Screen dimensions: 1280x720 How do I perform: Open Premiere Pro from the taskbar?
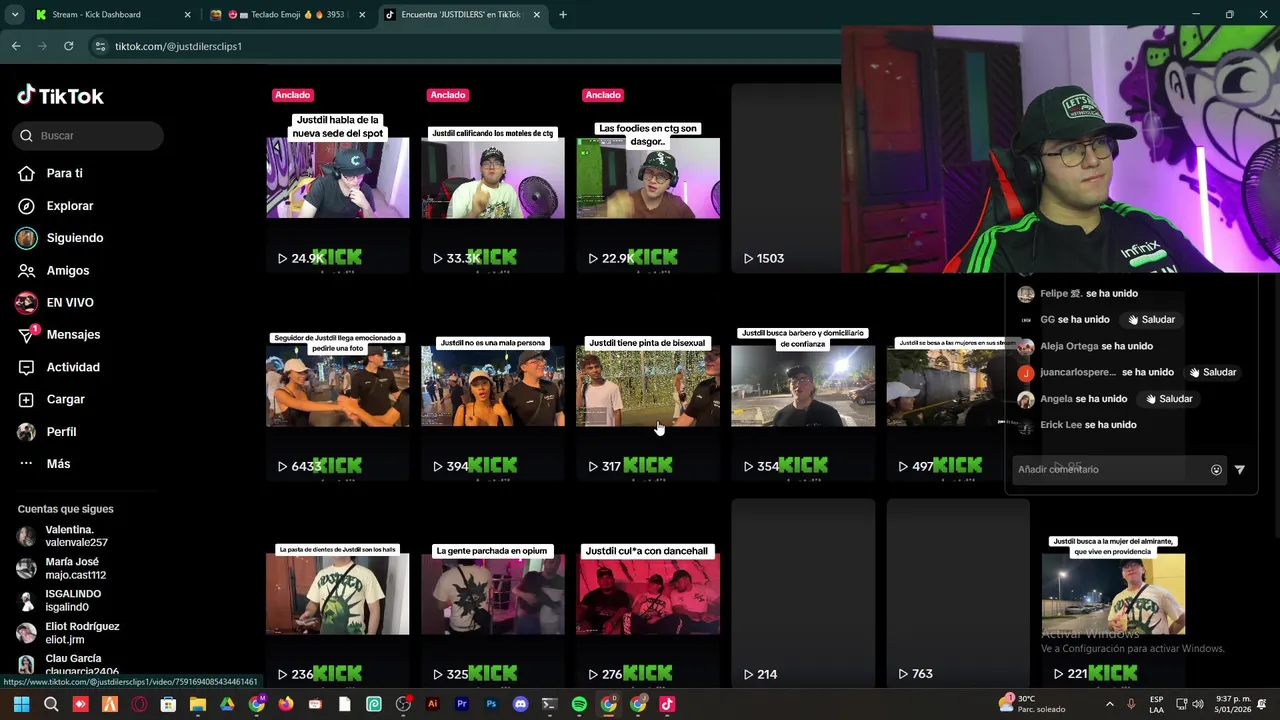click(x=462, y=704)
